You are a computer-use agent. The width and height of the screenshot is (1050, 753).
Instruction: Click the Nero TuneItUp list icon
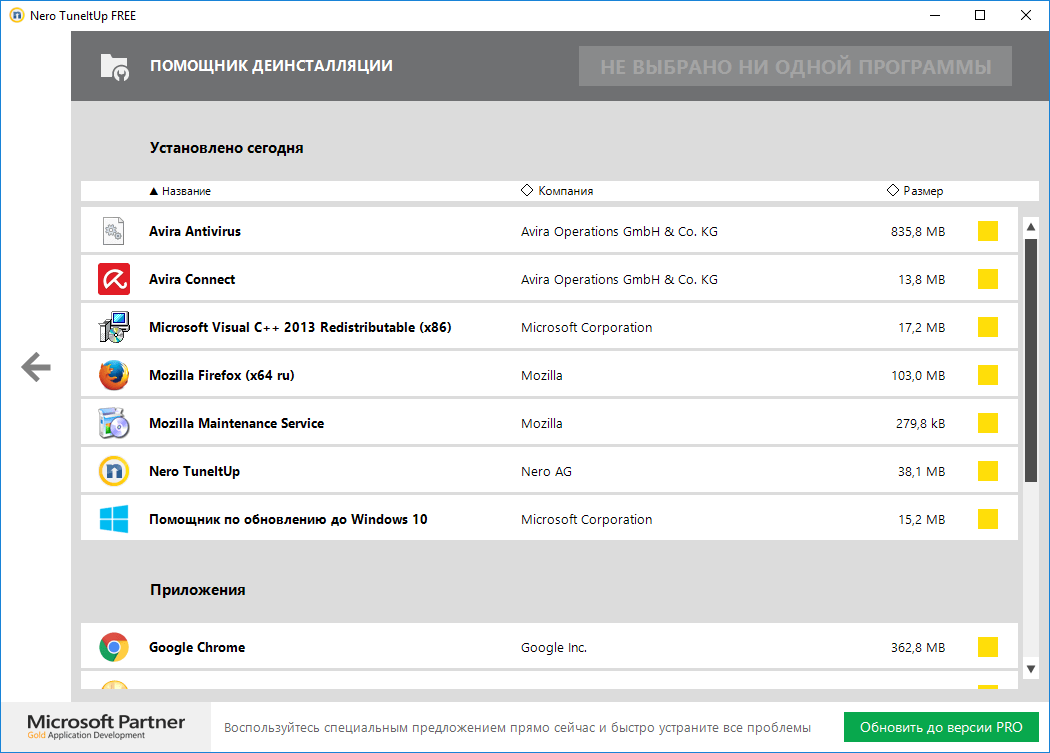[x=114, y=471]
